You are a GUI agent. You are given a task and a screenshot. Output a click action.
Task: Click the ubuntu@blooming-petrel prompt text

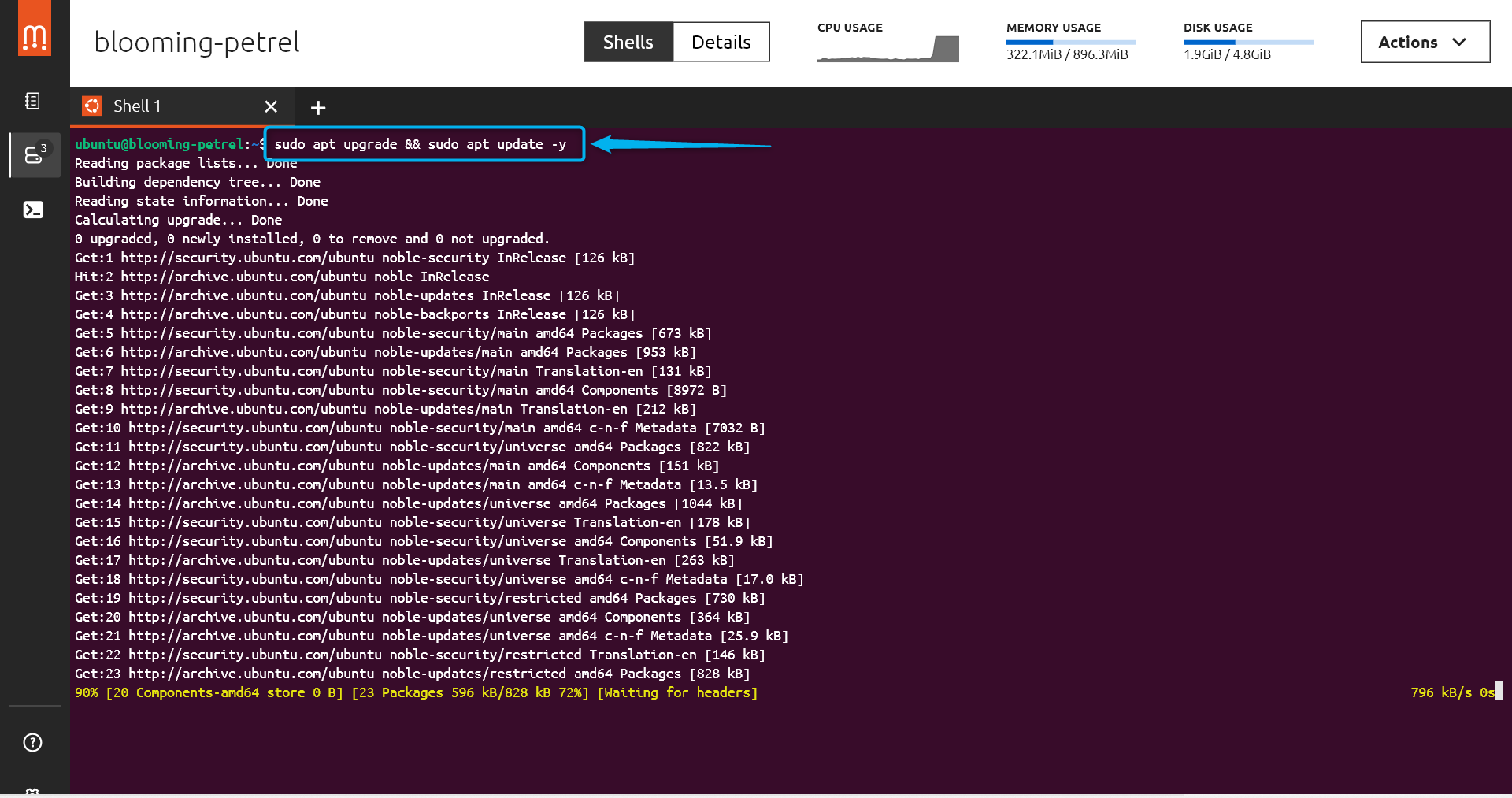coord(159,144)
